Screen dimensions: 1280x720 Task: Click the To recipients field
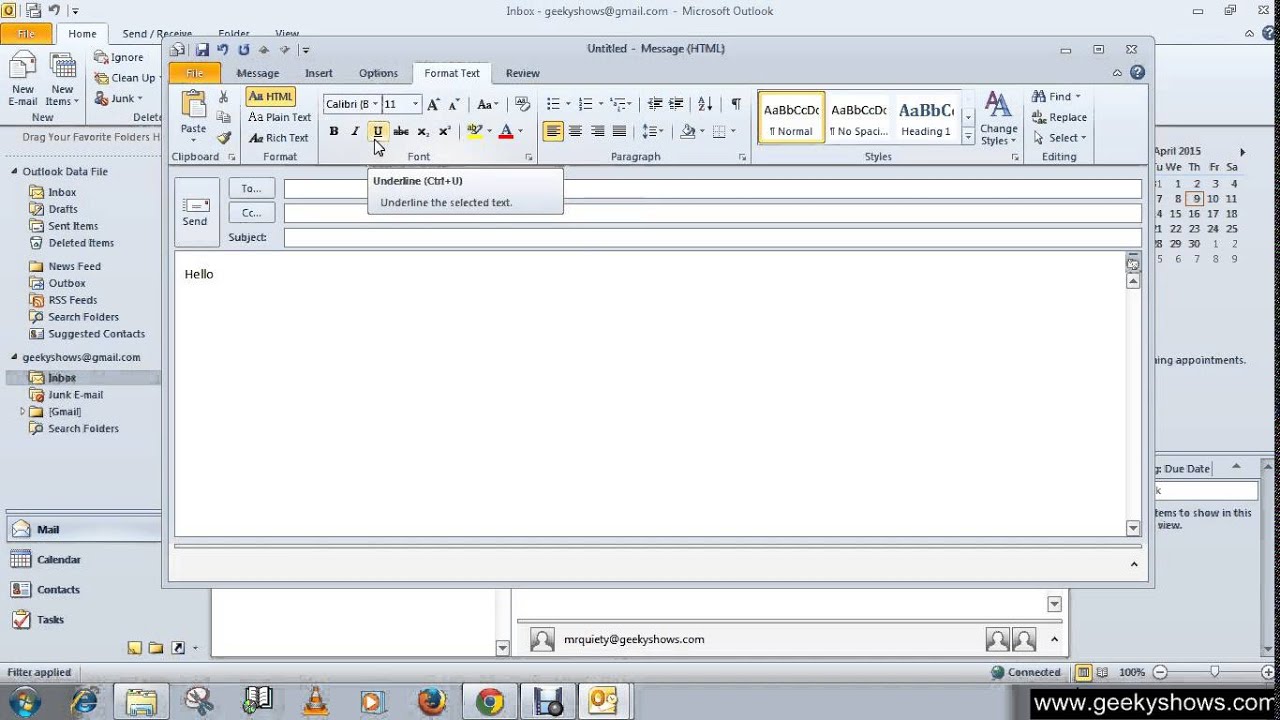pos(713,189)
